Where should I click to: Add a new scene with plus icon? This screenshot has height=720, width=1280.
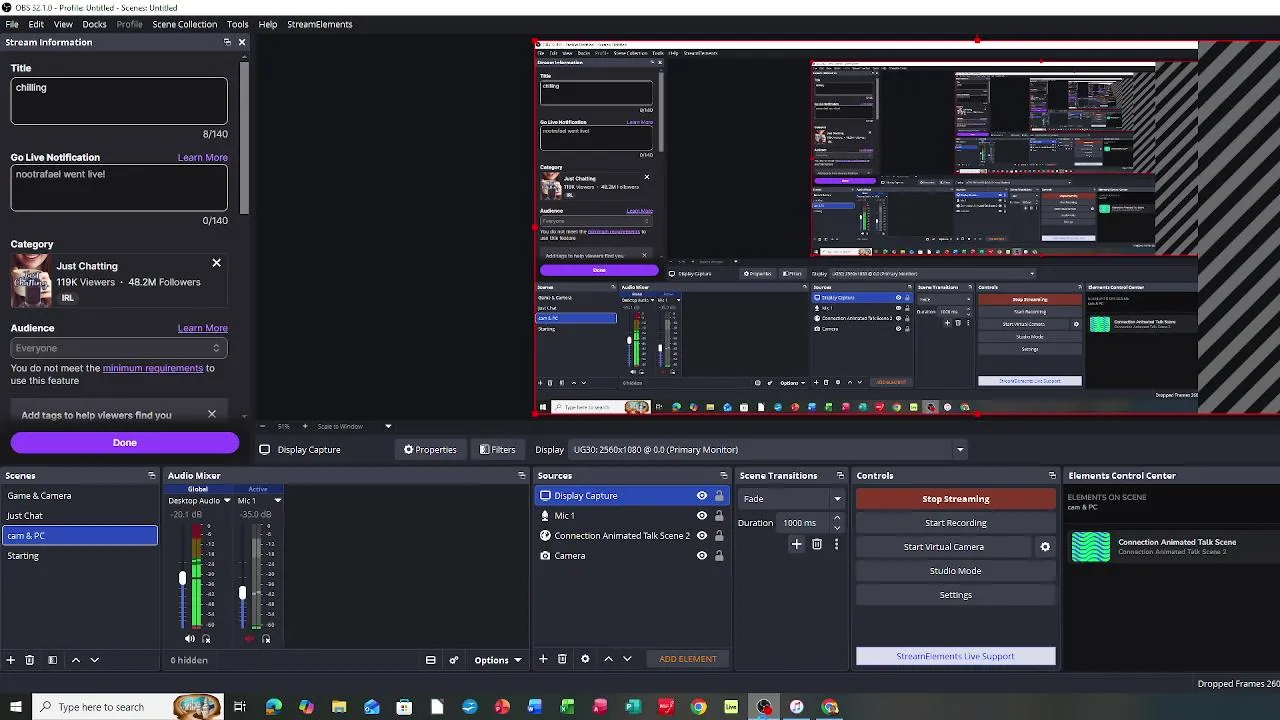coord(11,660)
